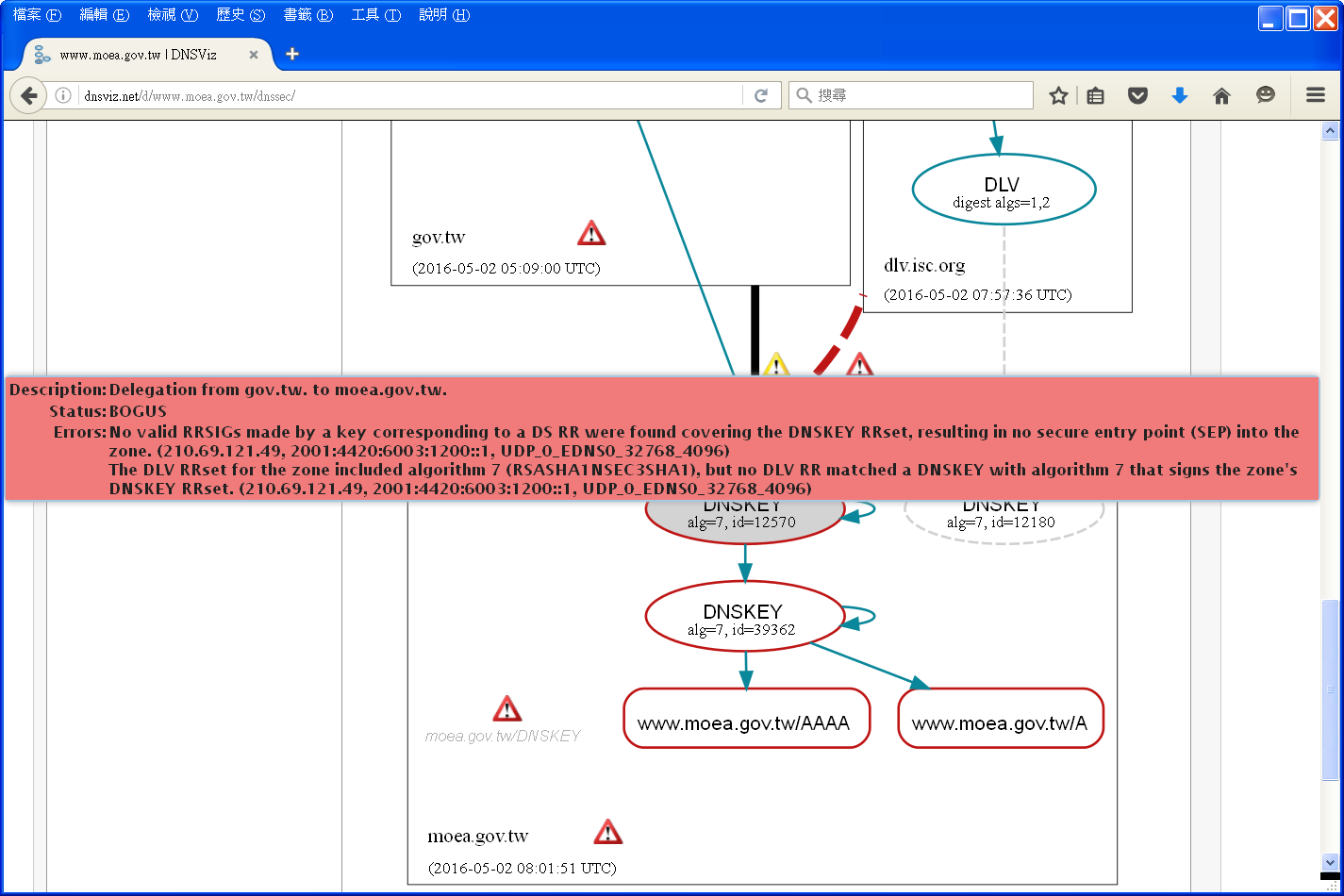Open the downloads arrow icon

tap(1179, 95)
